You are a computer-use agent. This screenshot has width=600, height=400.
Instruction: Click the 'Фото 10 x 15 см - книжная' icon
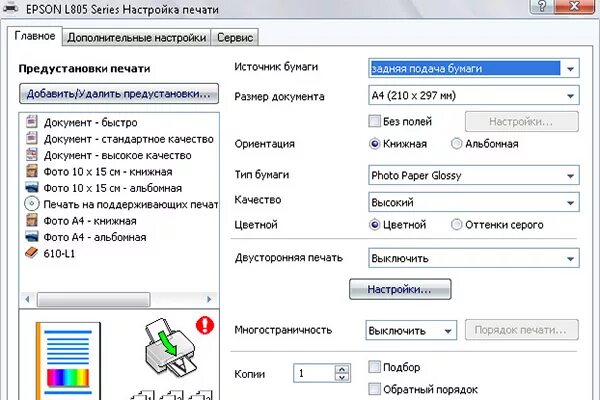click(x=32, y=171)
